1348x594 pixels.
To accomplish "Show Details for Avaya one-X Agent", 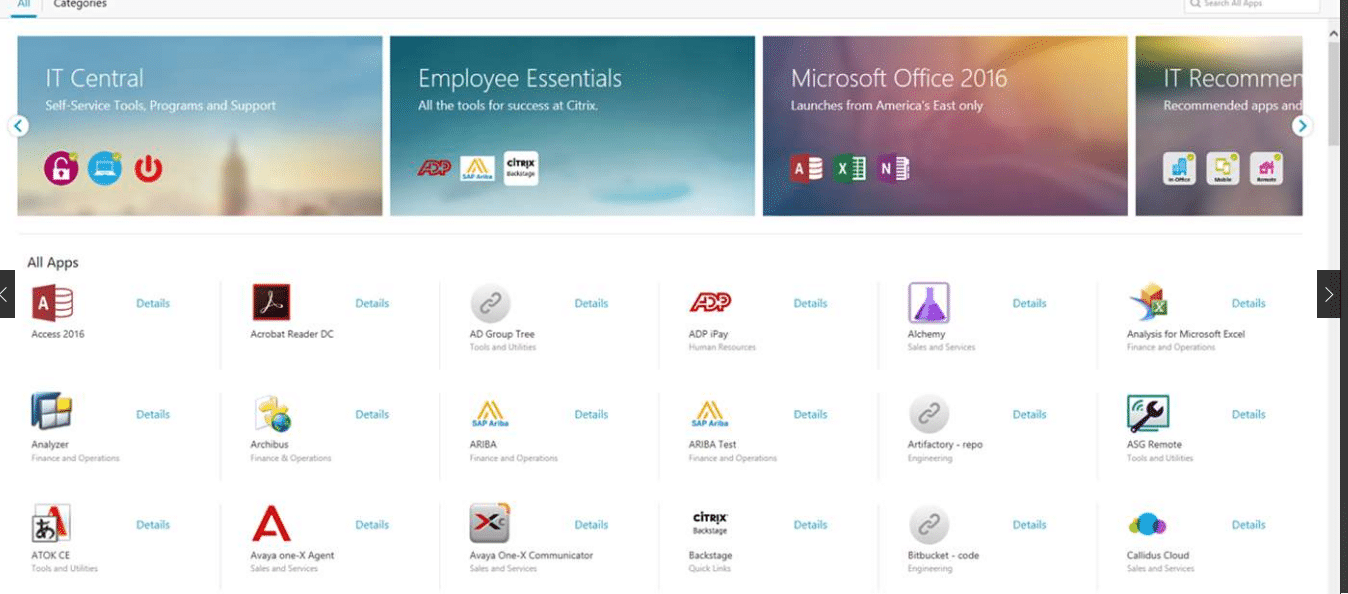I will [372, 524].
